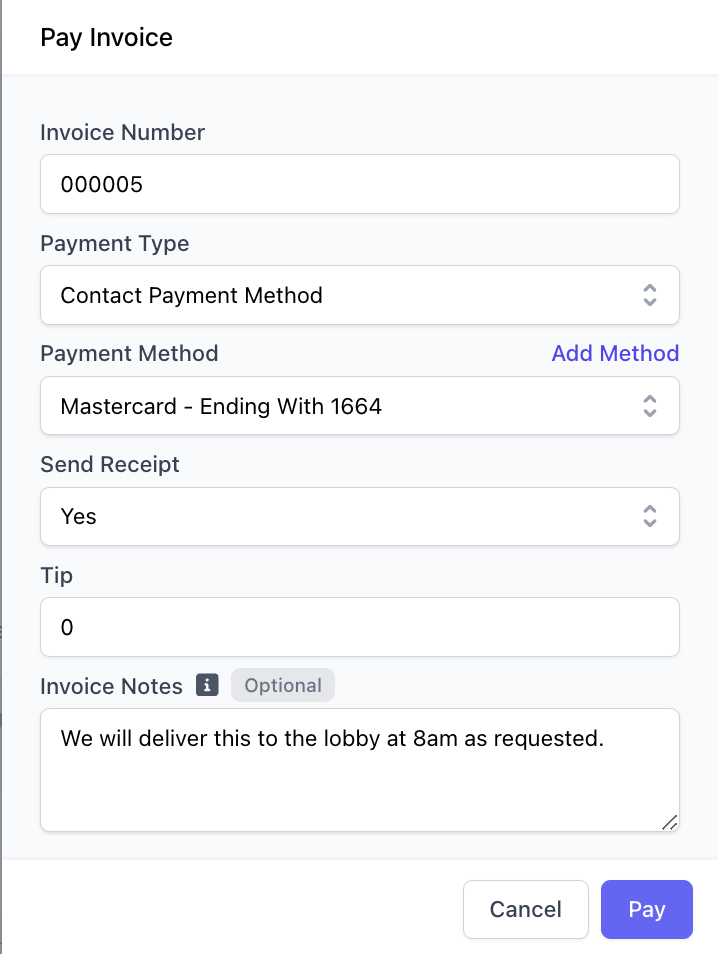The width and height of the screenshot is (718, 954).
Task: Click the Cancel button
Action: pos(526,910)
